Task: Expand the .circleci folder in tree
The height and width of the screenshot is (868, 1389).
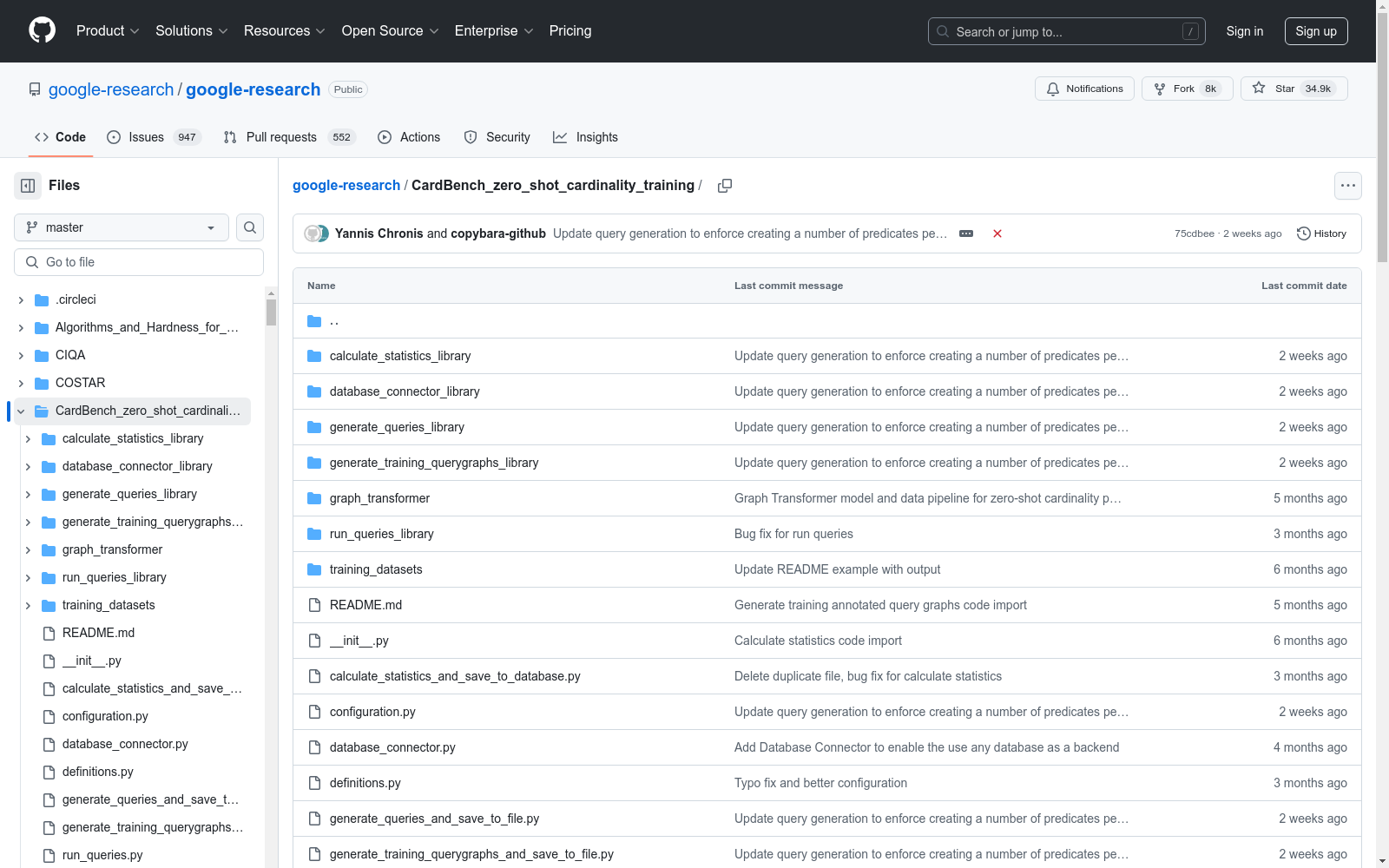Action: pyautogui.click(x=21, y=299)
